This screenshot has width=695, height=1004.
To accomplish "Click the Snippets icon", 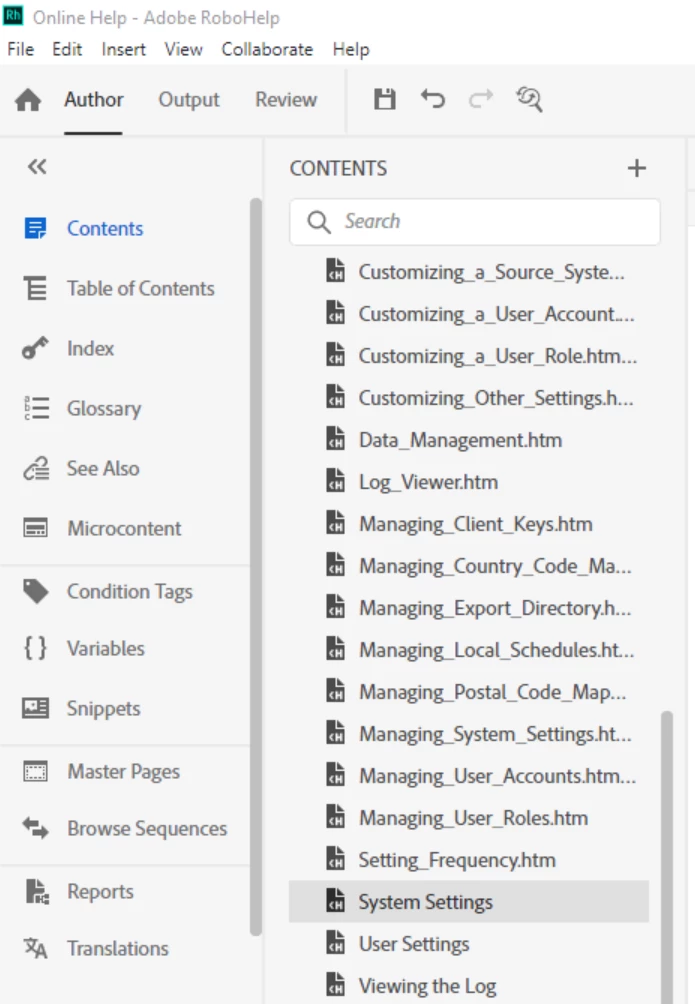I will (35, 708).
